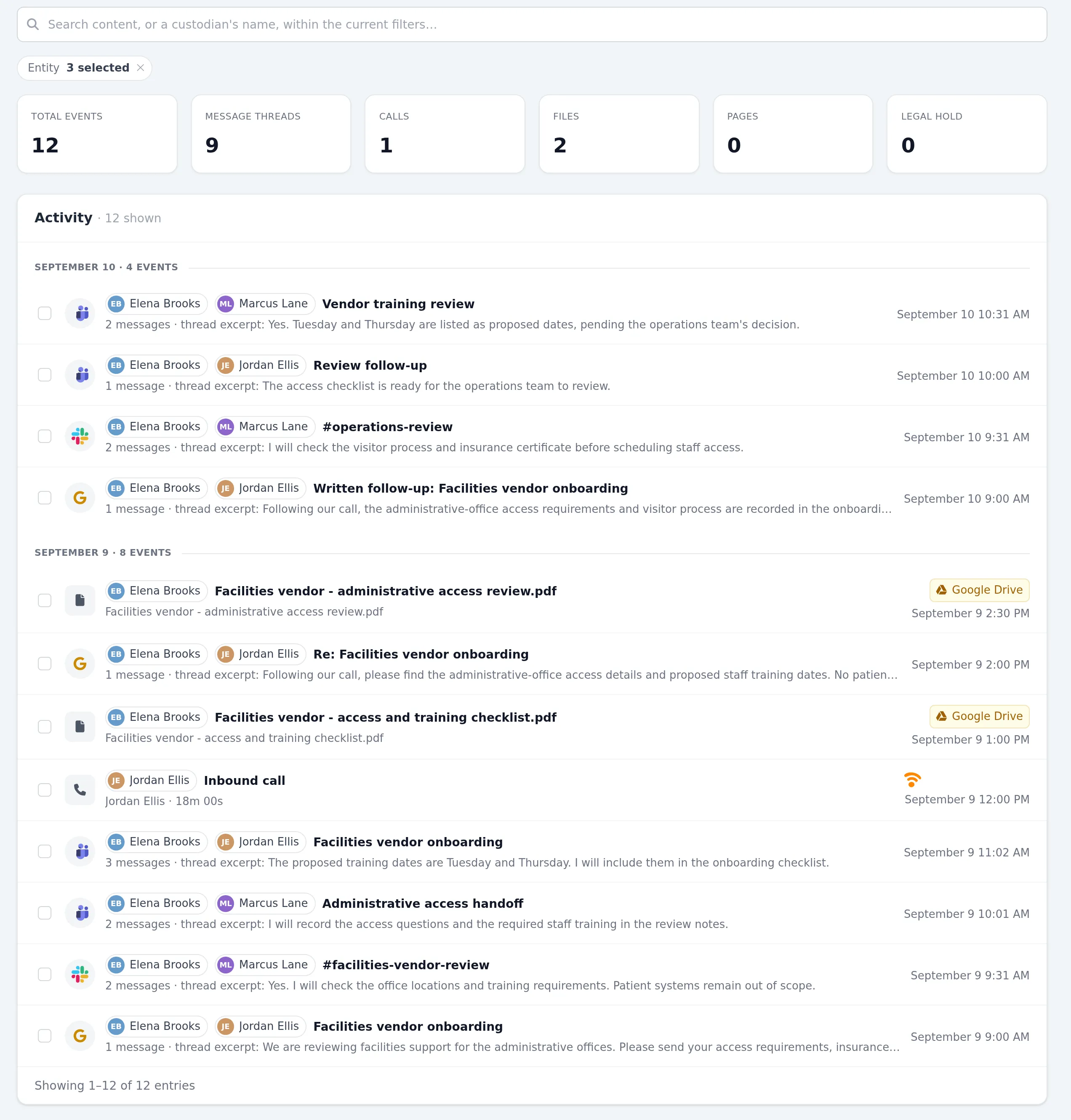
Task: Tick the checkbox for Review follow-up
Action: (x=45, y=375)
